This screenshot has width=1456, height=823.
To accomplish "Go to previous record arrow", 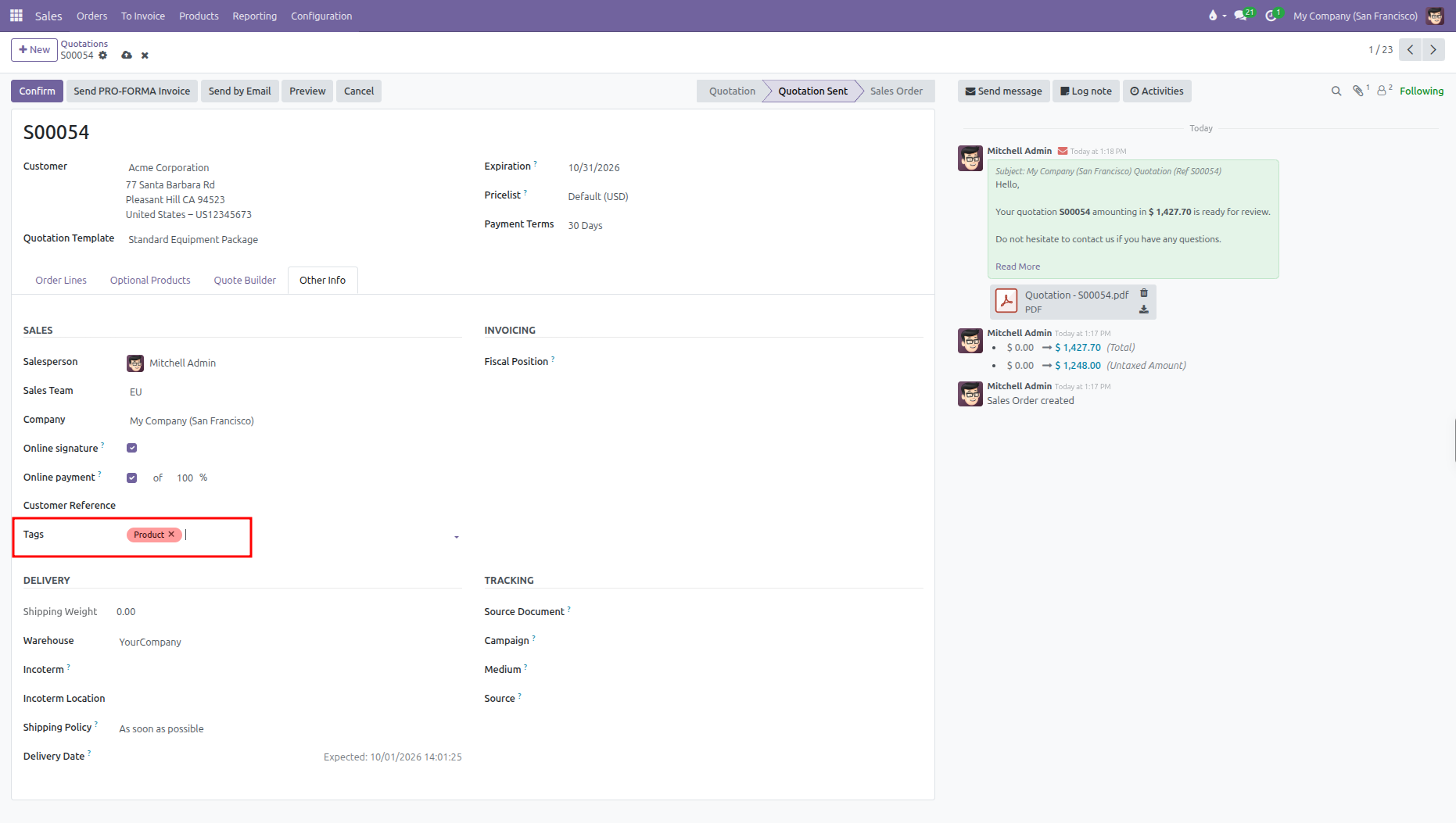I will [x=1411, y=49].
